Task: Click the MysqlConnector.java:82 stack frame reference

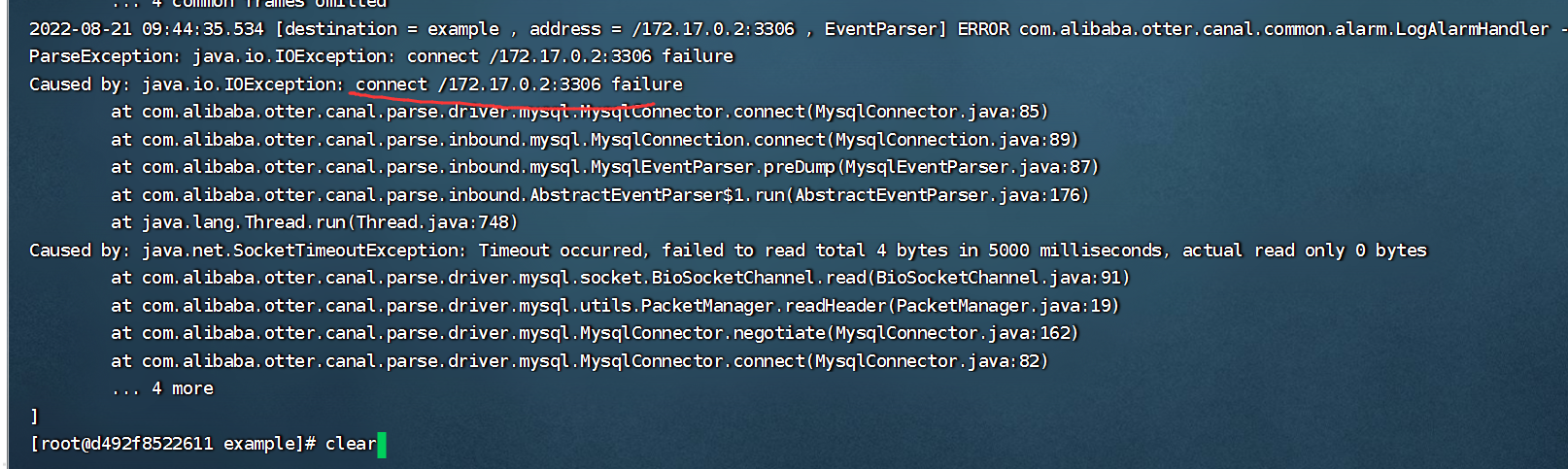Action: pyautogui.click(x=931, y=361)
